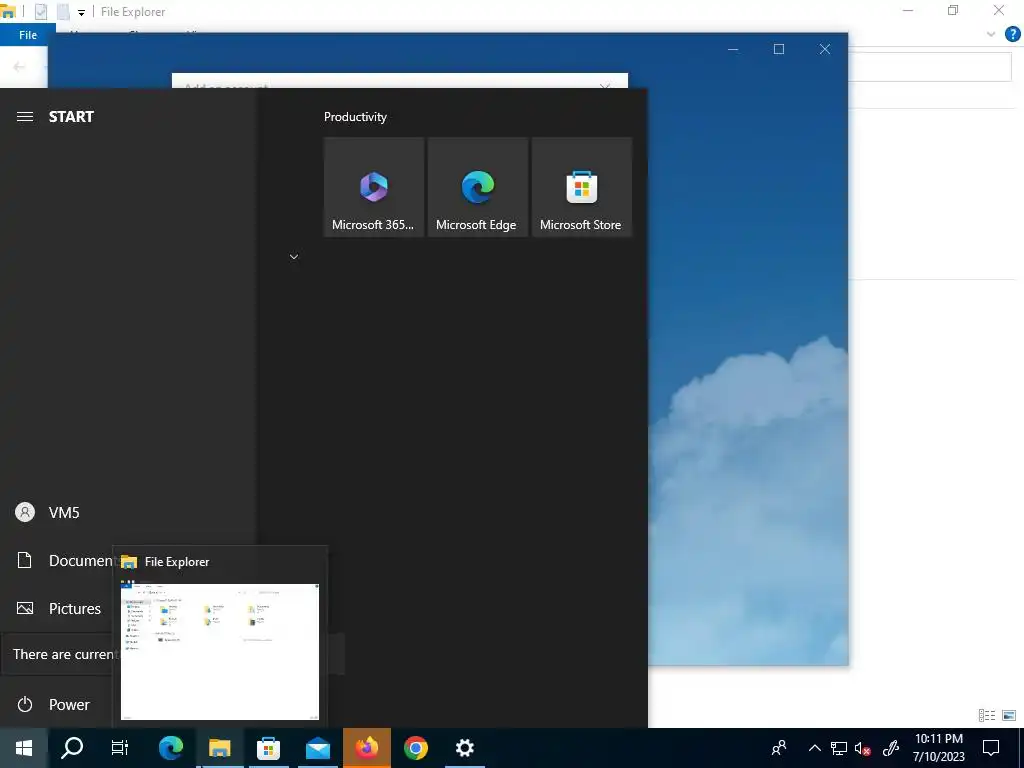Open the Mail app on the taskbar
The image size is (1024, 768).
317,748
